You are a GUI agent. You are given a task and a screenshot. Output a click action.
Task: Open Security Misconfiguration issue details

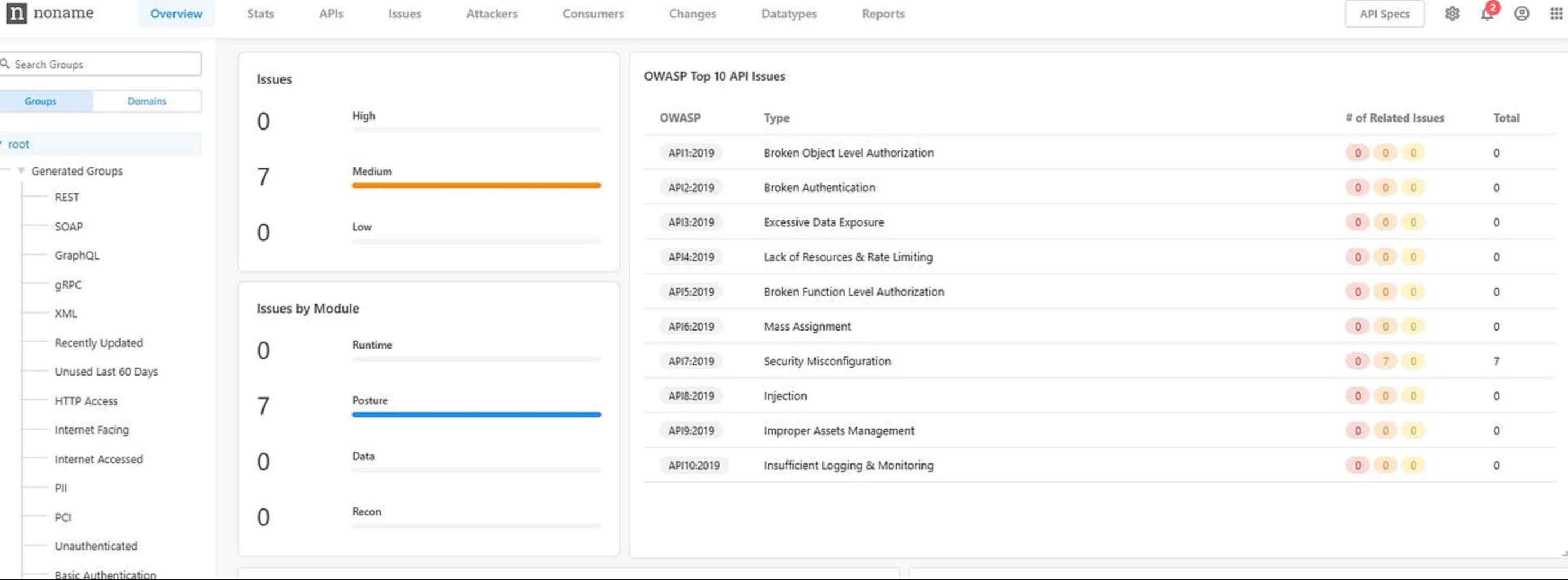pyautogui.click(x=827, y=361)
